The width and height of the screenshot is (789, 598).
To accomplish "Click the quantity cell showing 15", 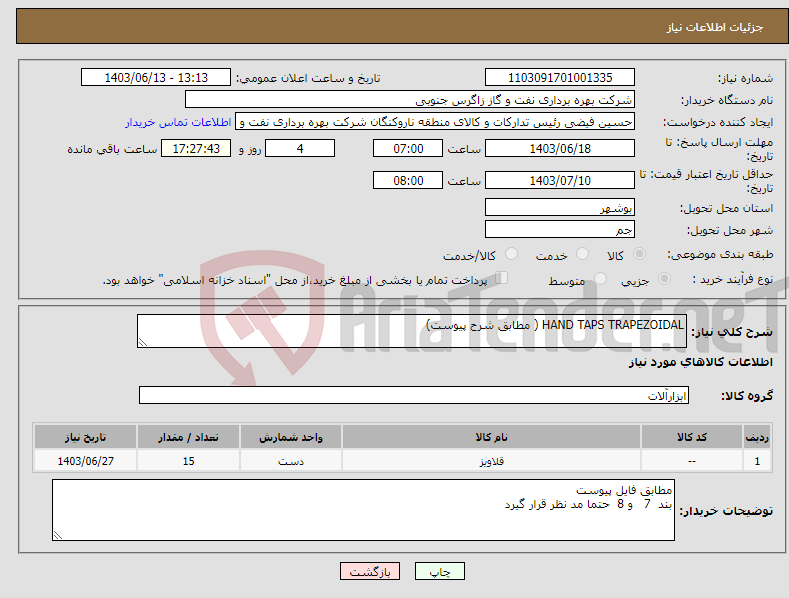I will [188, 461].
